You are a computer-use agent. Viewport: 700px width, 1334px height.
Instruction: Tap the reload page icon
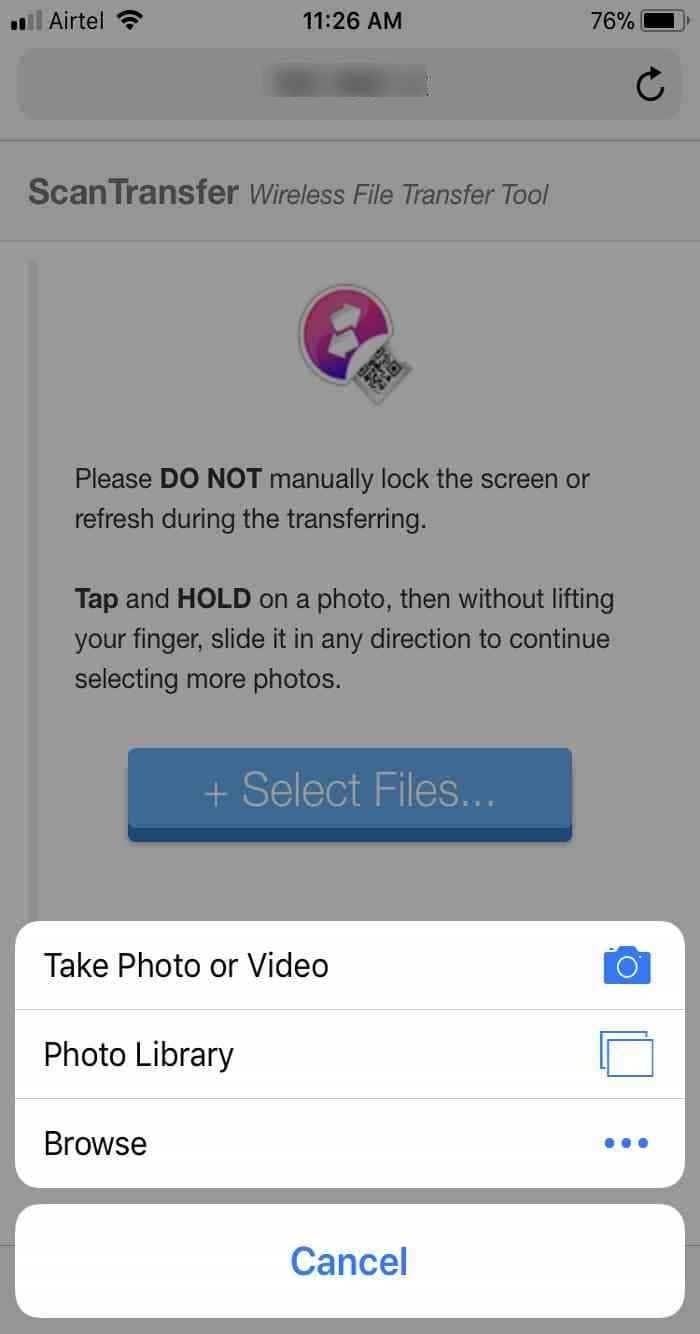(650, 84)
